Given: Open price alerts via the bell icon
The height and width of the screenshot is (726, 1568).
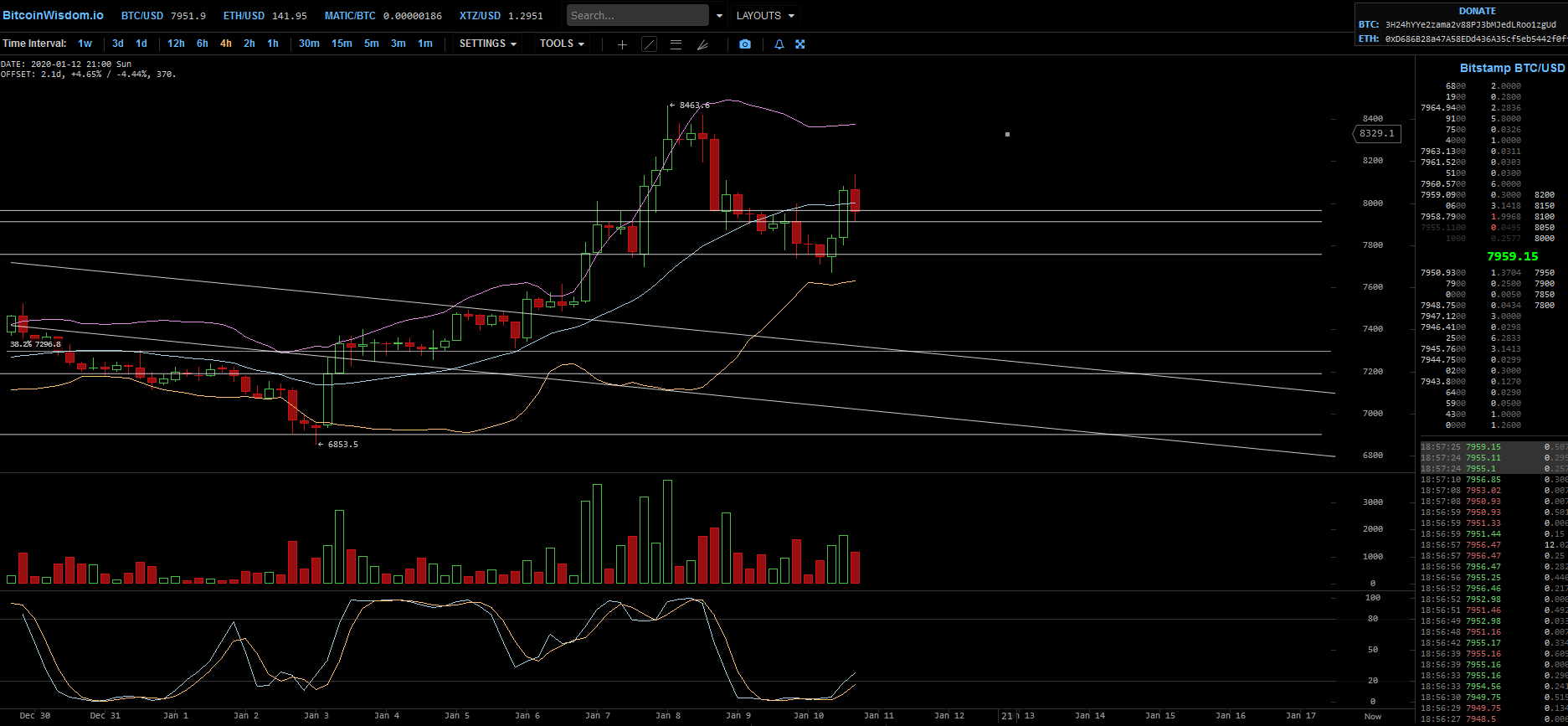Looking at the screenshot, I should [779, 44].
